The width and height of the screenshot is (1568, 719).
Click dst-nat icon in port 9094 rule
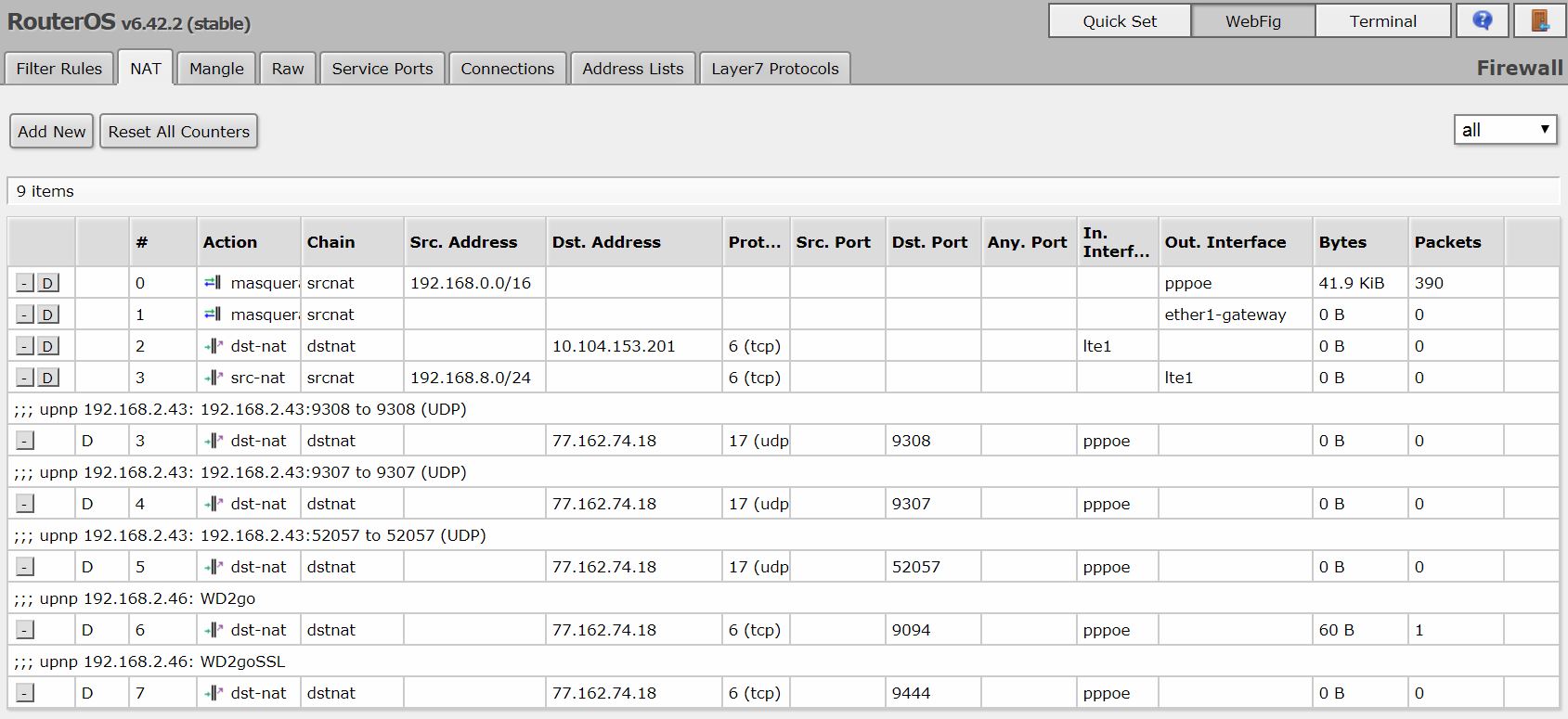[214, 630]
